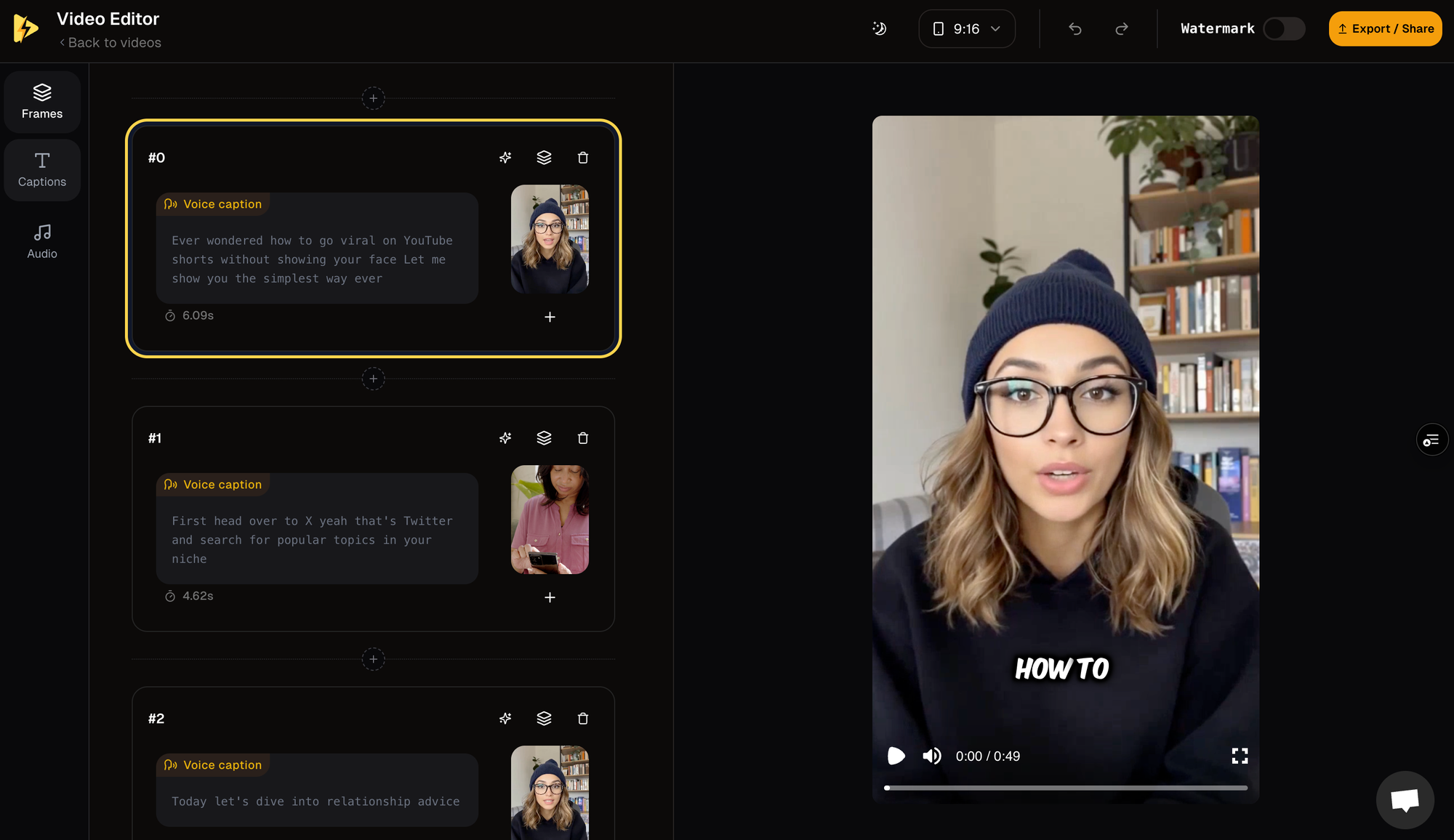Click the Export / Share button
This screenshot has width=1454, height=840.
[x=1385, y=29]
